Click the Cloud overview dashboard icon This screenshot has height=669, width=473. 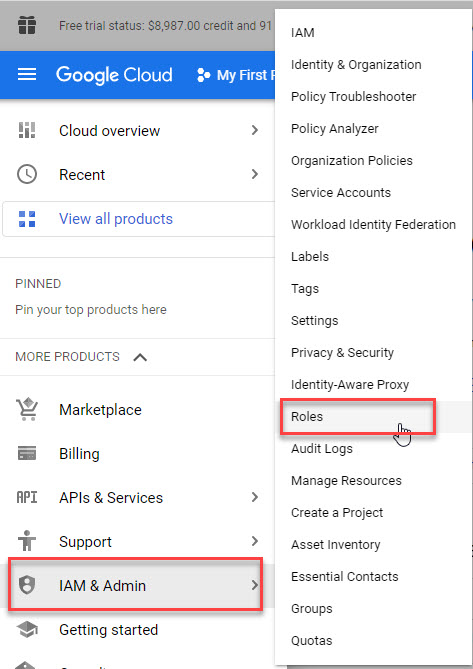pos(27,130)
